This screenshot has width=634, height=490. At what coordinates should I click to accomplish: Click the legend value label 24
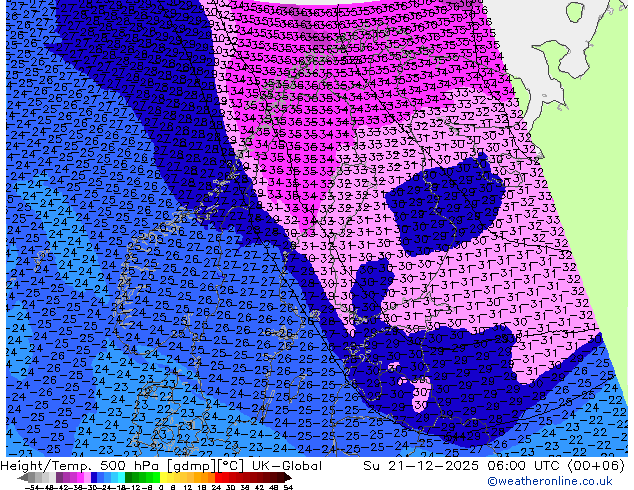click(216, 487)
